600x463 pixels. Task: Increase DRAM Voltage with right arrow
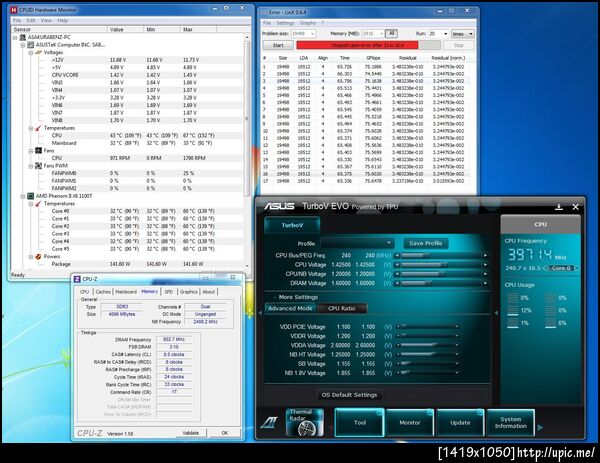485,283
